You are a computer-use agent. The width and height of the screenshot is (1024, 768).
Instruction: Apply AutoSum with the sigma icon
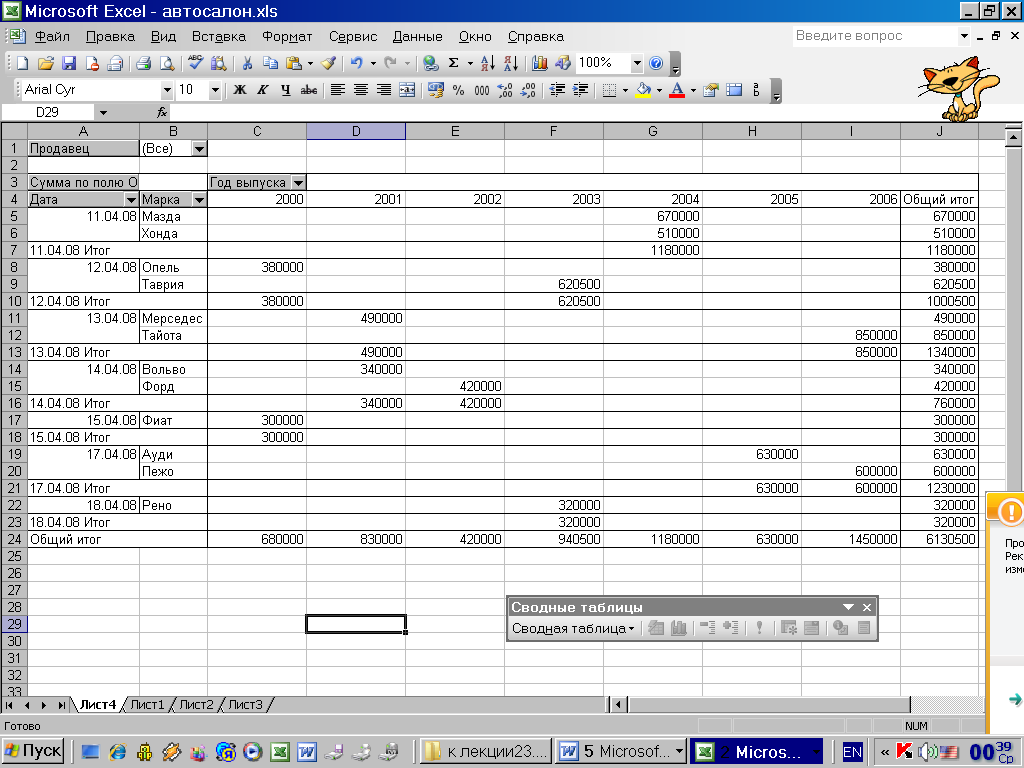[x=453, y=63]
